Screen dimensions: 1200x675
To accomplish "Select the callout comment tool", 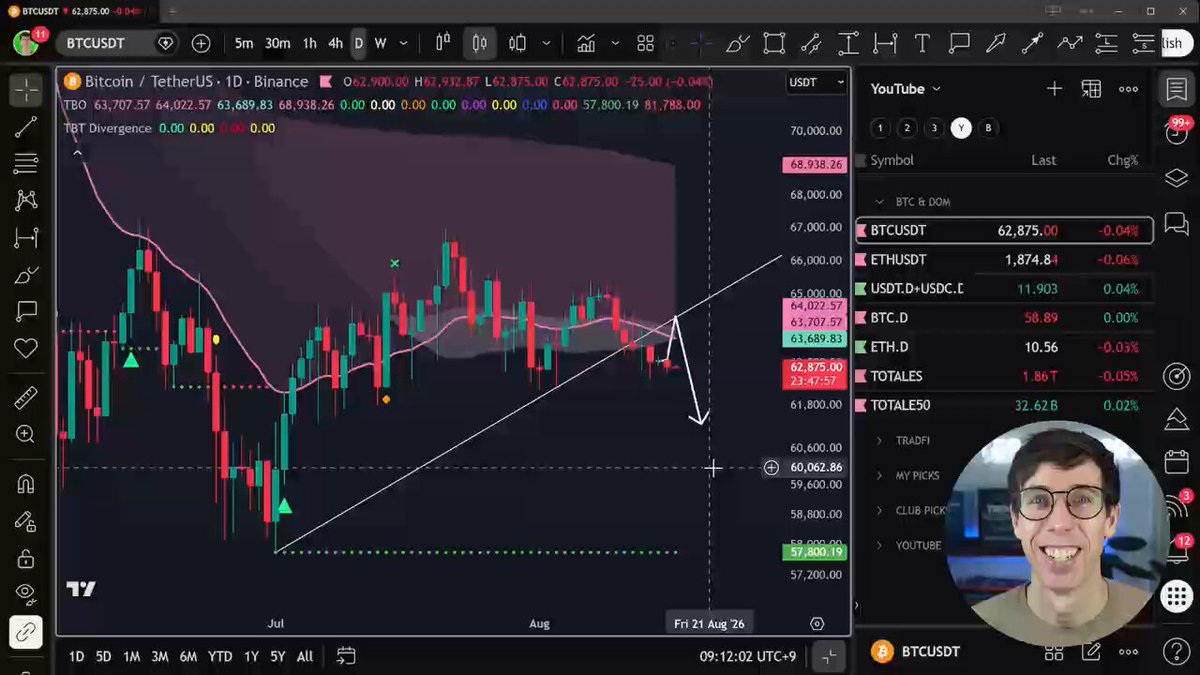I will coord(959,43).
